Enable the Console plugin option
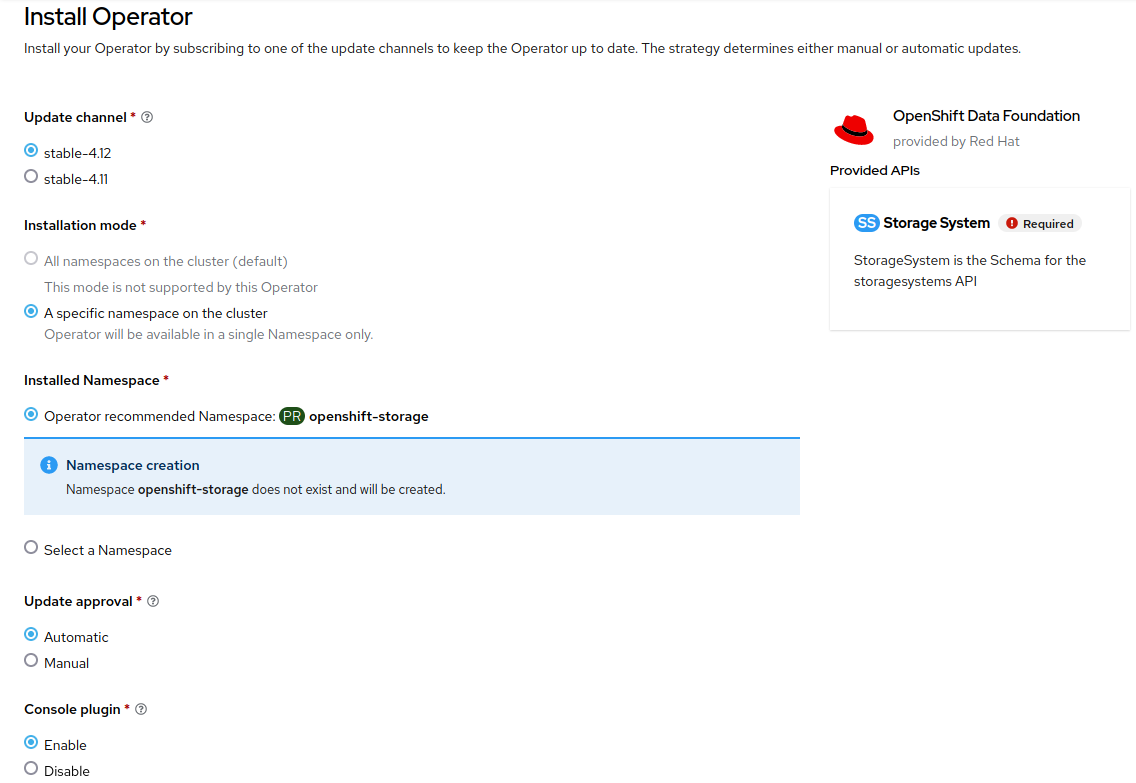Viewport: 1136px width, 783px height. (x=30, y=744)
